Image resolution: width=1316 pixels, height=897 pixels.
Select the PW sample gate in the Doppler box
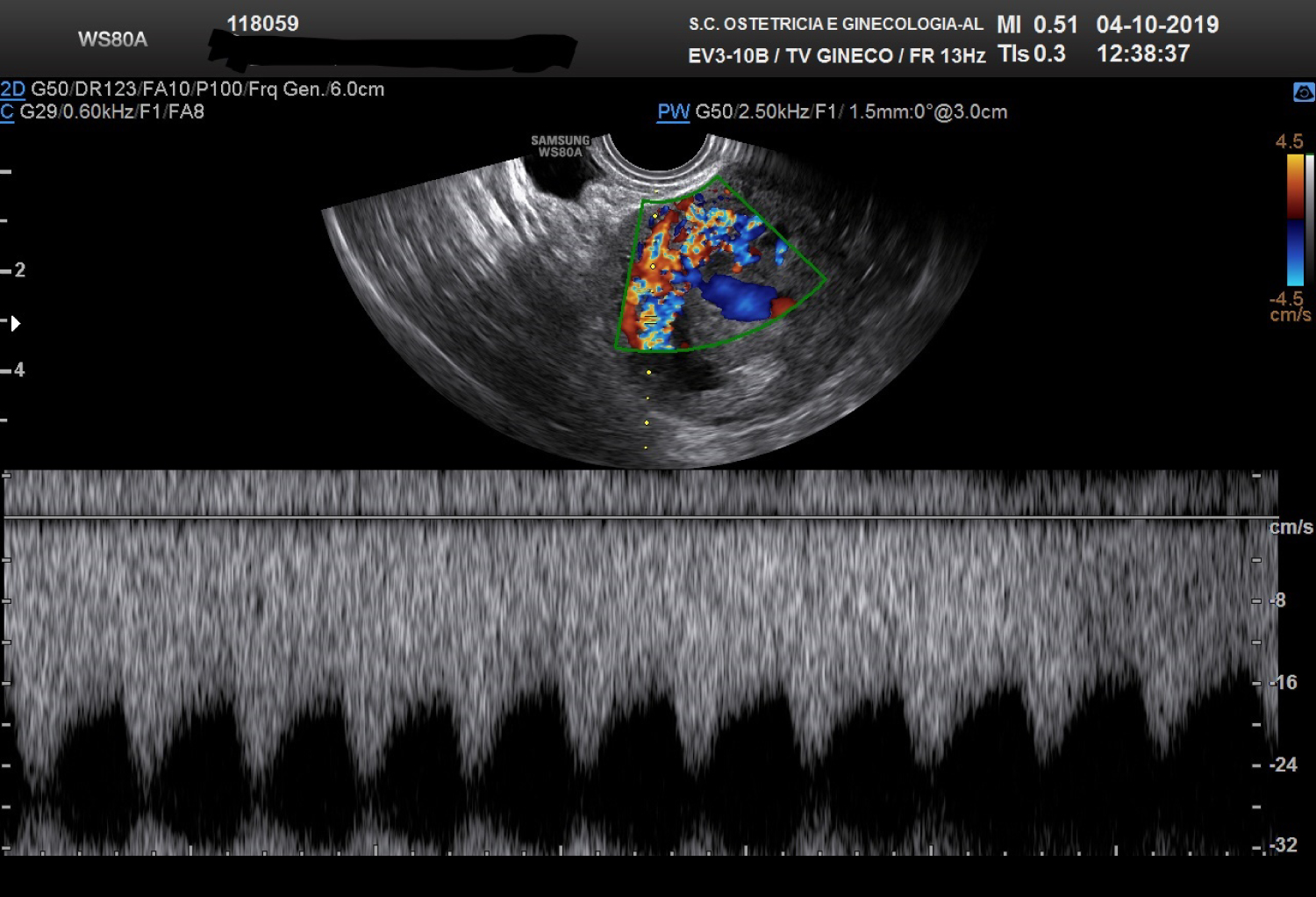[650, 320]
